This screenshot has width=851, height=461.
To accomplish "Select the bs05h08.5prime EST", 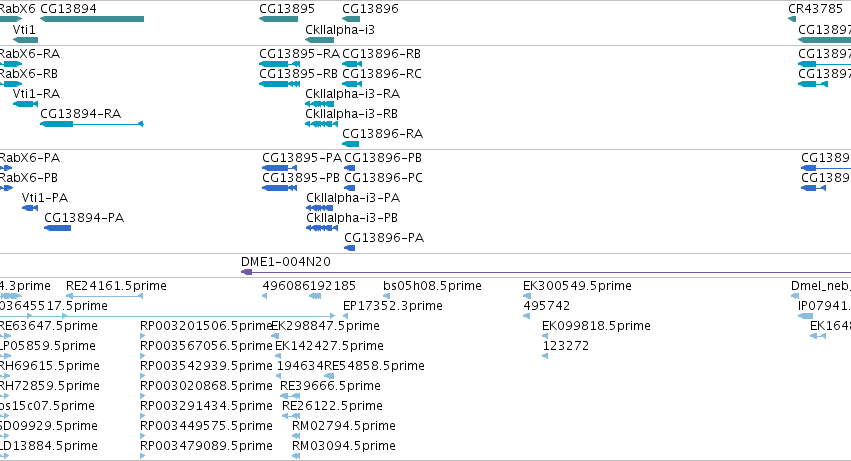I will pos(386,296).
